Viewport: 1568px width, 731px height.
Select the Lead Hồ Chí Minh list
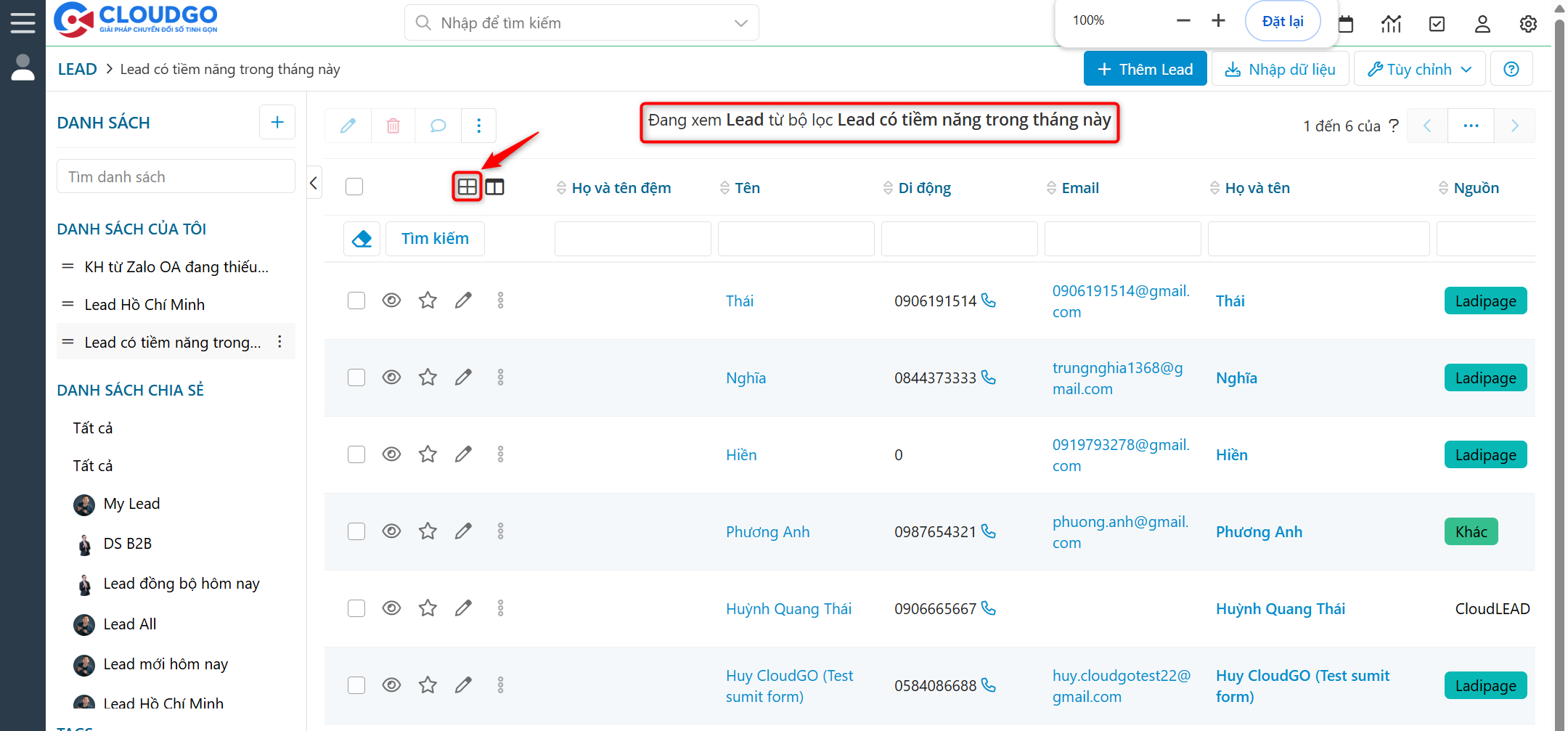pos(144,305)
